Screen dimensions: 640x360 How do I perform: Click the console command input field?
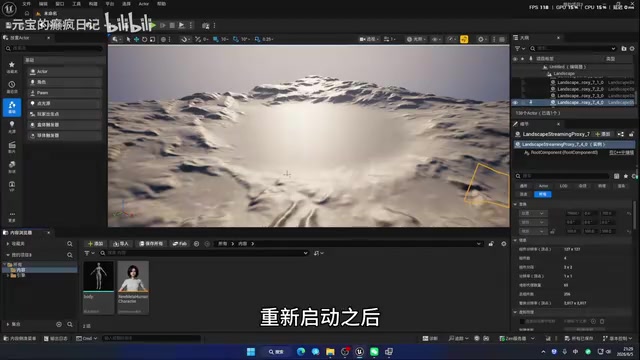[x=151, y=338]
